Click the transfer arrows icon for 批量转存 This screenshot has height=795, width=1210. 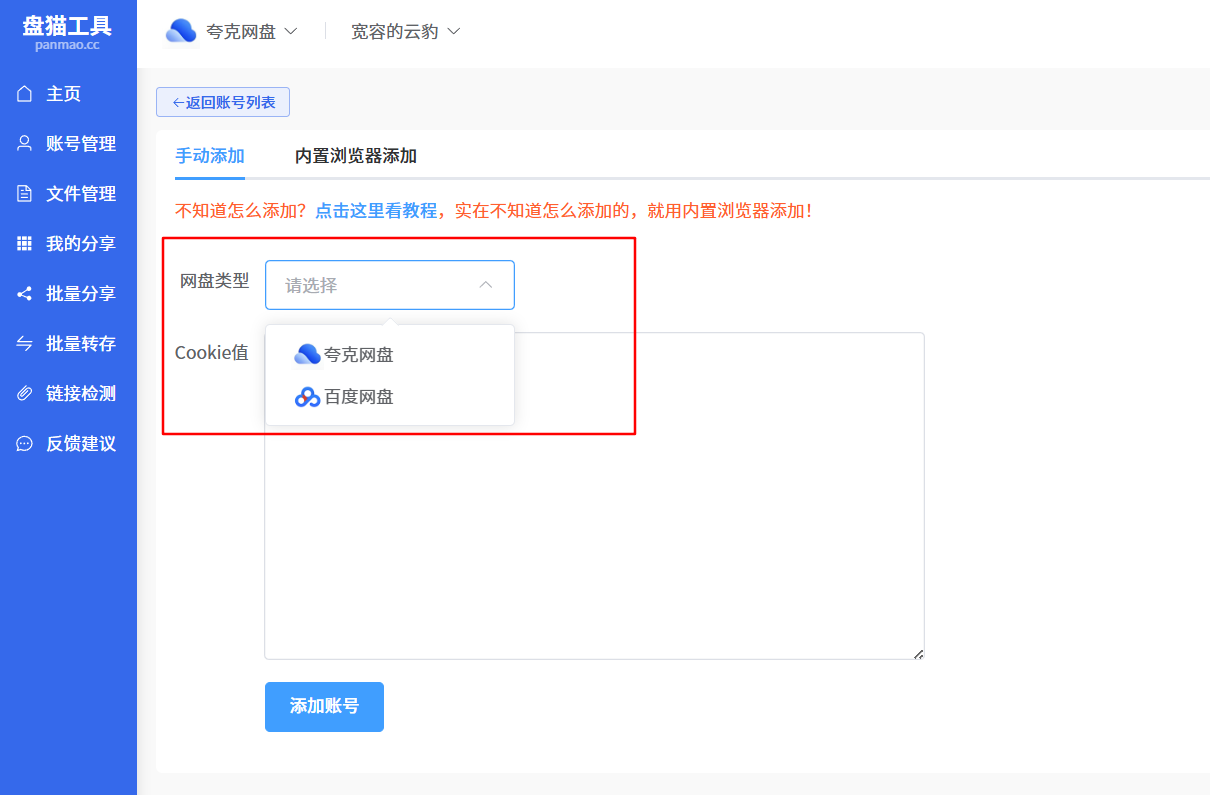[x=25, y=344]
